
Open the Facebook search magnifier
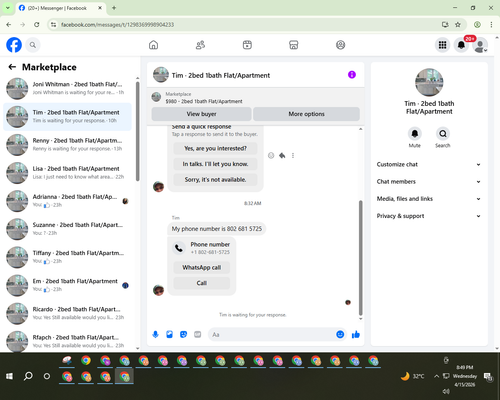click(33, 45)
